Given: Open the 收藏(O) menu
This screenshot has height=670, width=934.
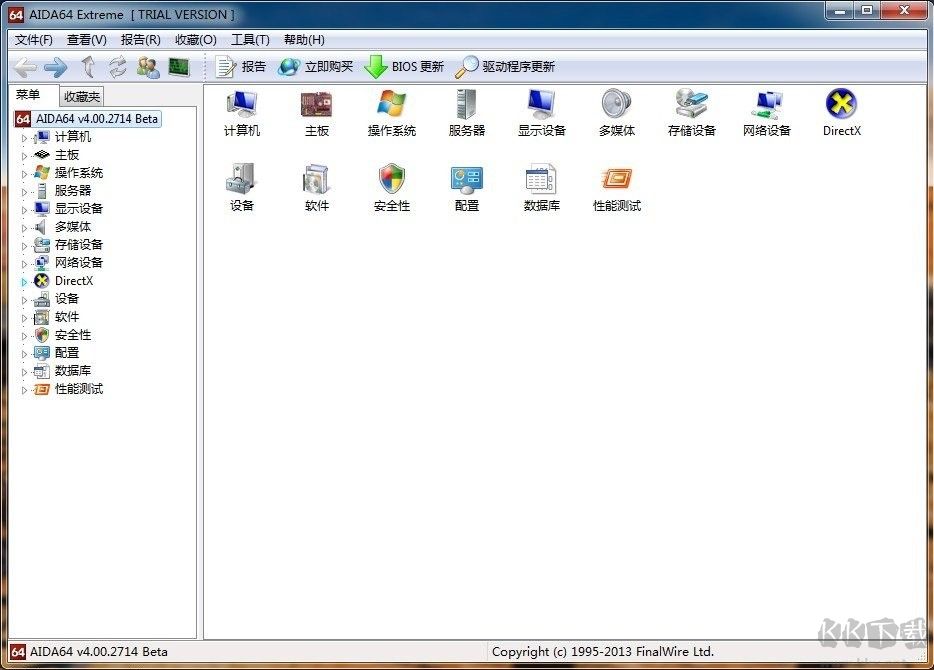Looking at the screenshot, I should [195, 40].
